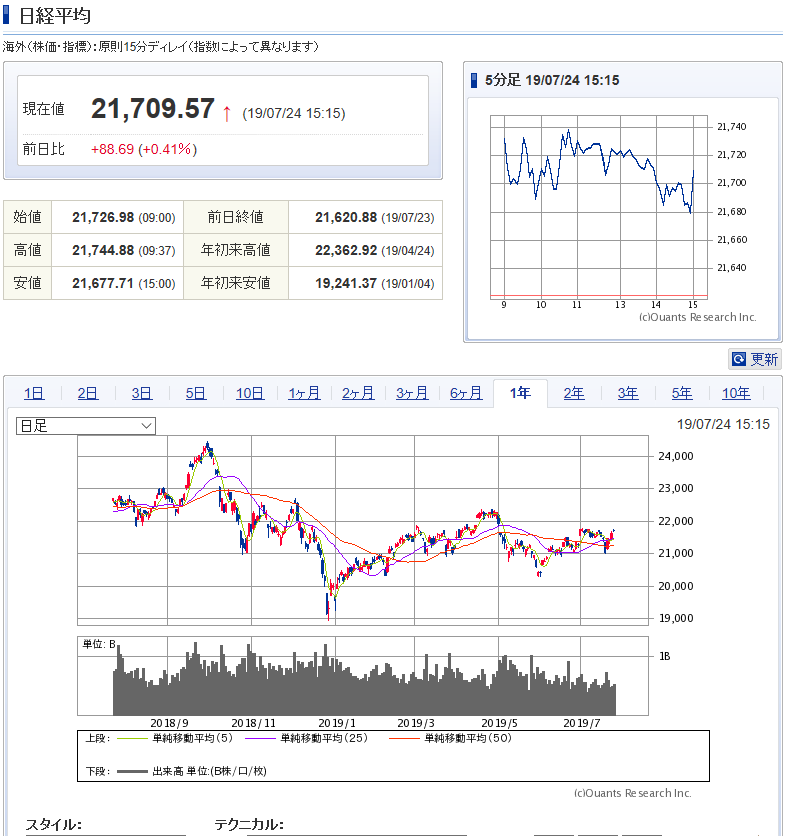The height and width of the screenshot is (836, 786).
Task: Show the 2ヶ月 chart period
Action: pyautogui.click(x=358, y=393)
